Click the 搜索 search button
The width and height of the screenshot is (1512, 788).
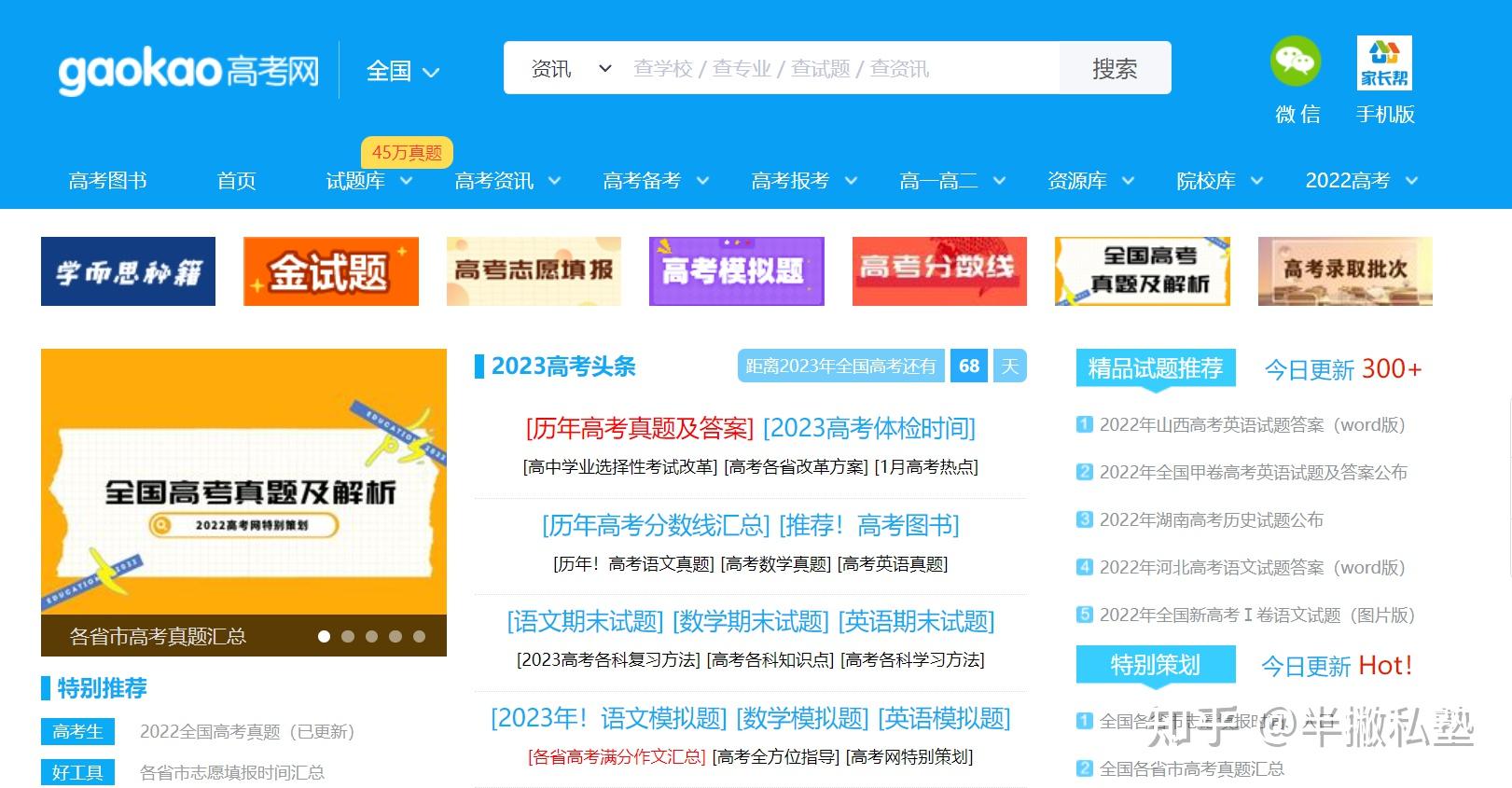[1115, 68]
